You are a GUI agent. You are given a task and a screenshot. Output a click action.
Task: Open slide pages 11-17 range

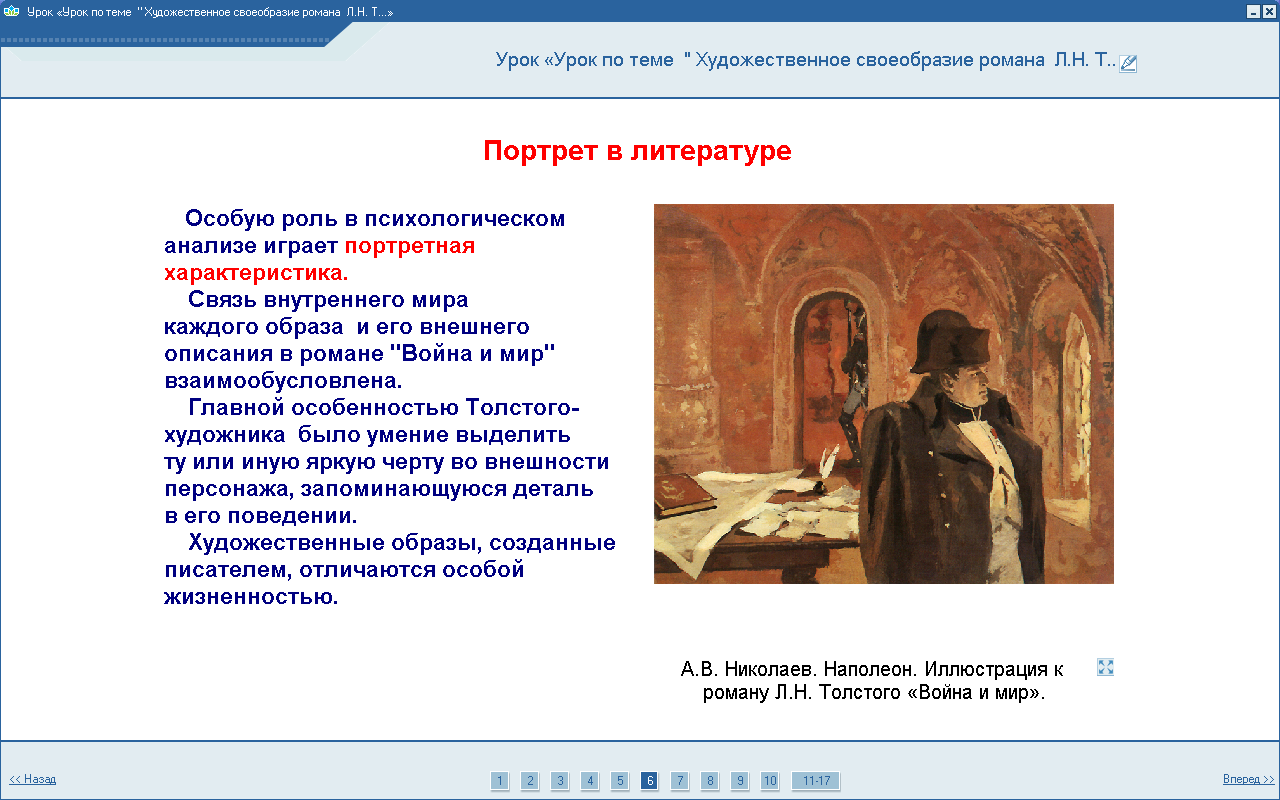(x=816, y=781)
